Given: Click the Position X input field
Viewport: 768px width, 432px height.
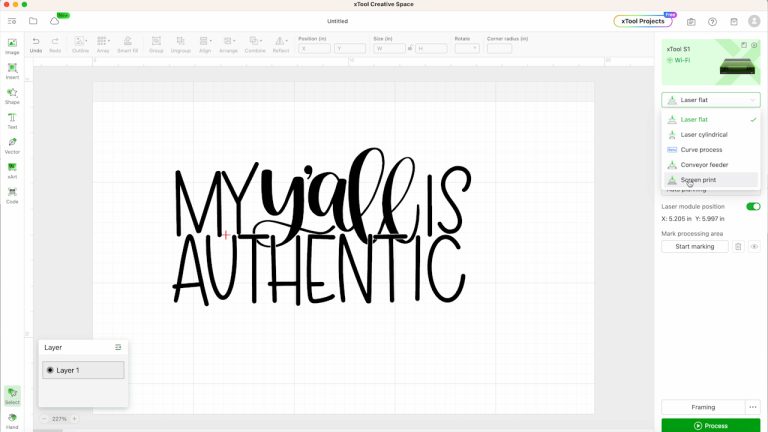Looking at the screenshot, I should pyautogui.click(x=315, y=48).
